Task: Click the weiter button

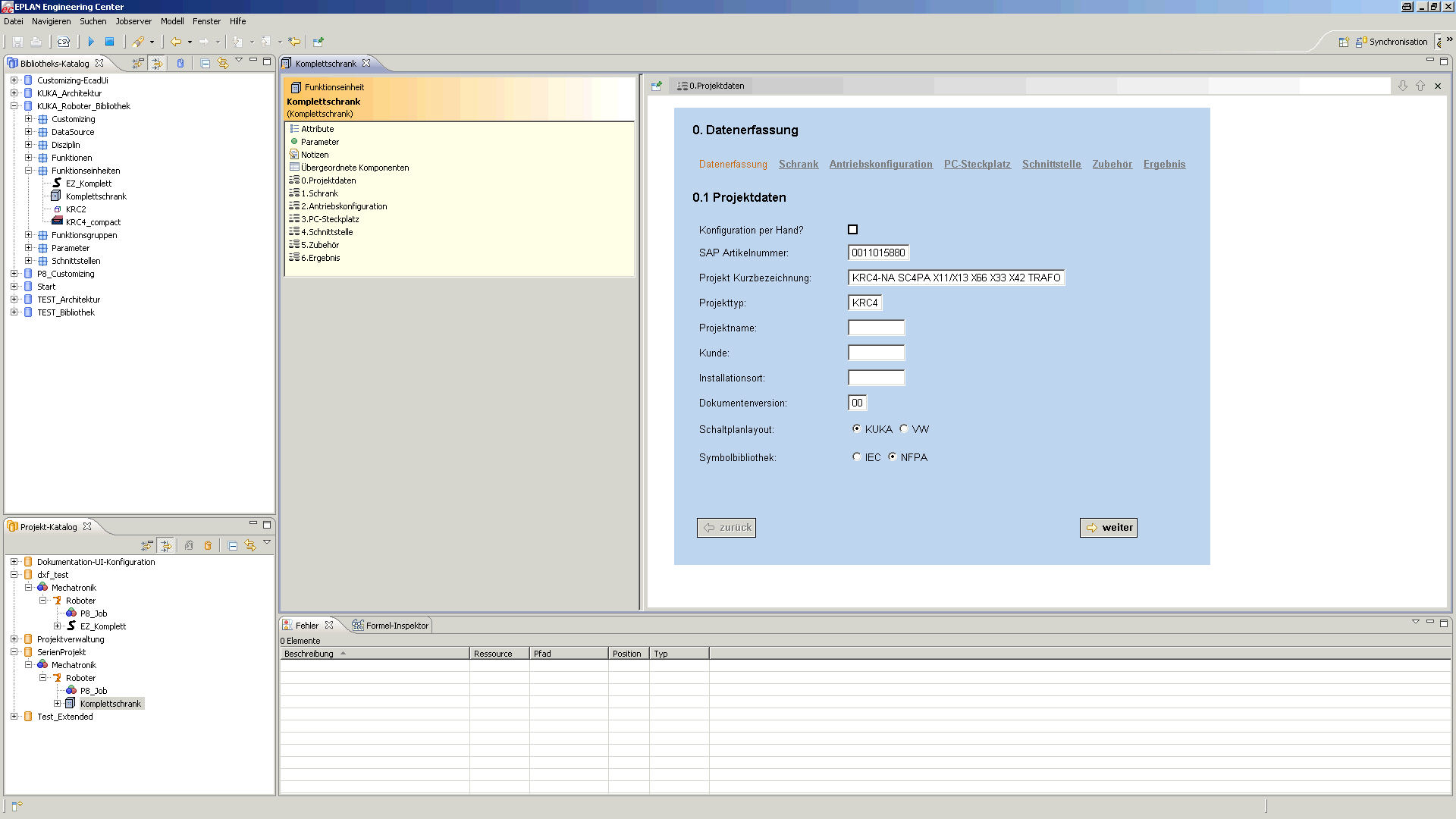Action: pyautogui.click(x=1108, y=528)
